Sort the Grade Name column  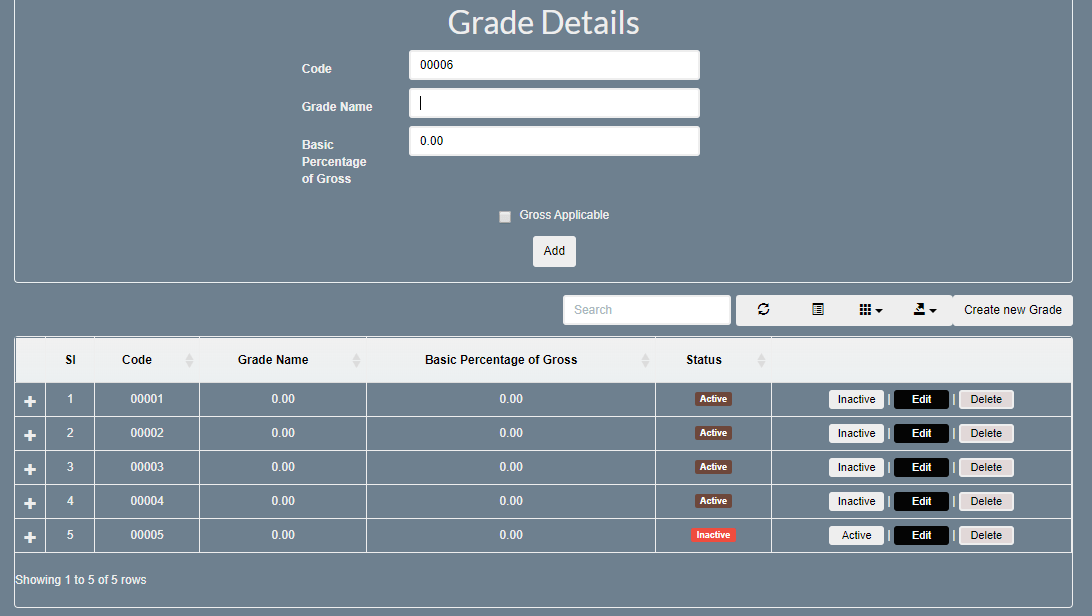tap(356, 360)
